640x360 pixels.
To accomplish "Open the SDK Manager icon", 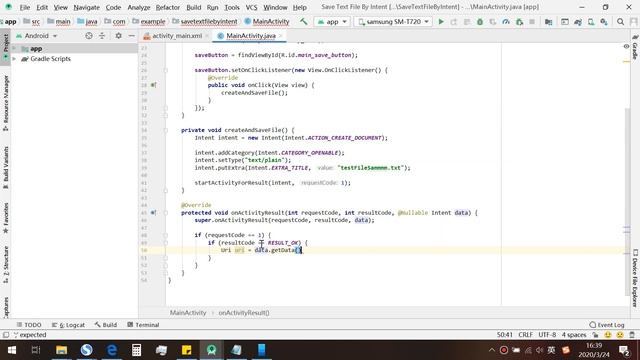I will point(604,22).
